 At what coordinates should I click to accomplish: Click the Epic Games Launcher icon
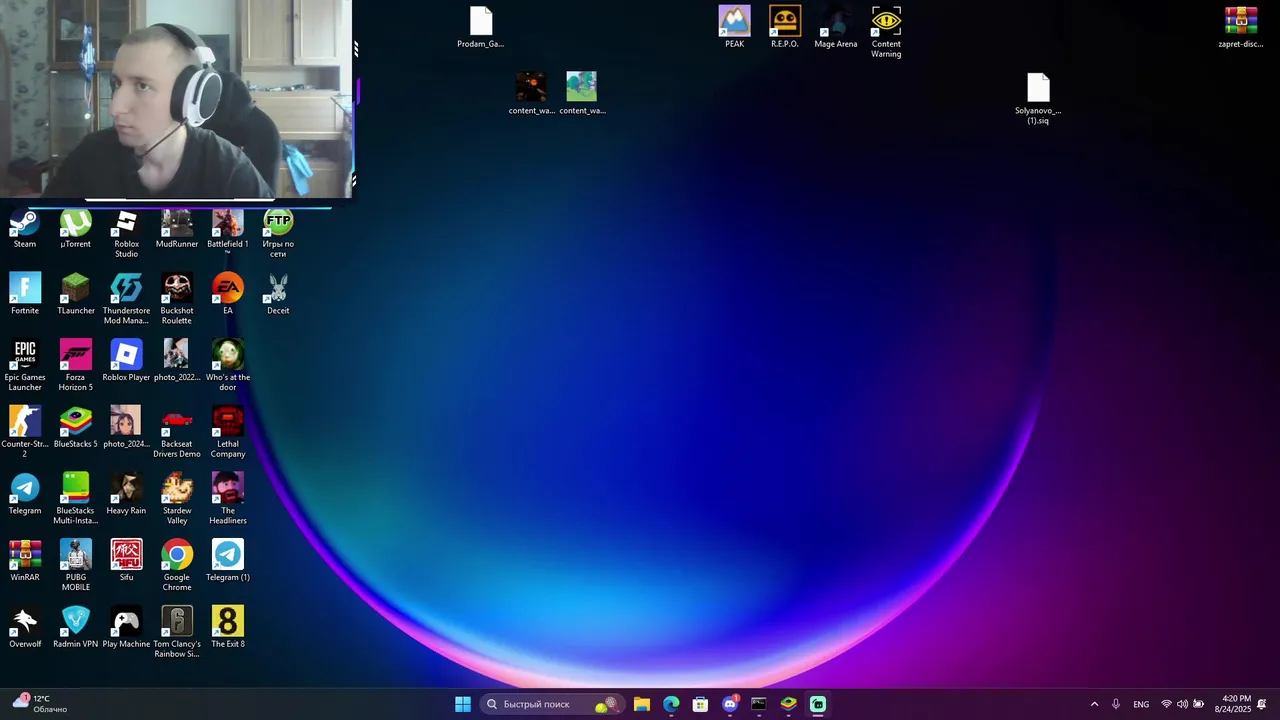(x=25, y=366)
